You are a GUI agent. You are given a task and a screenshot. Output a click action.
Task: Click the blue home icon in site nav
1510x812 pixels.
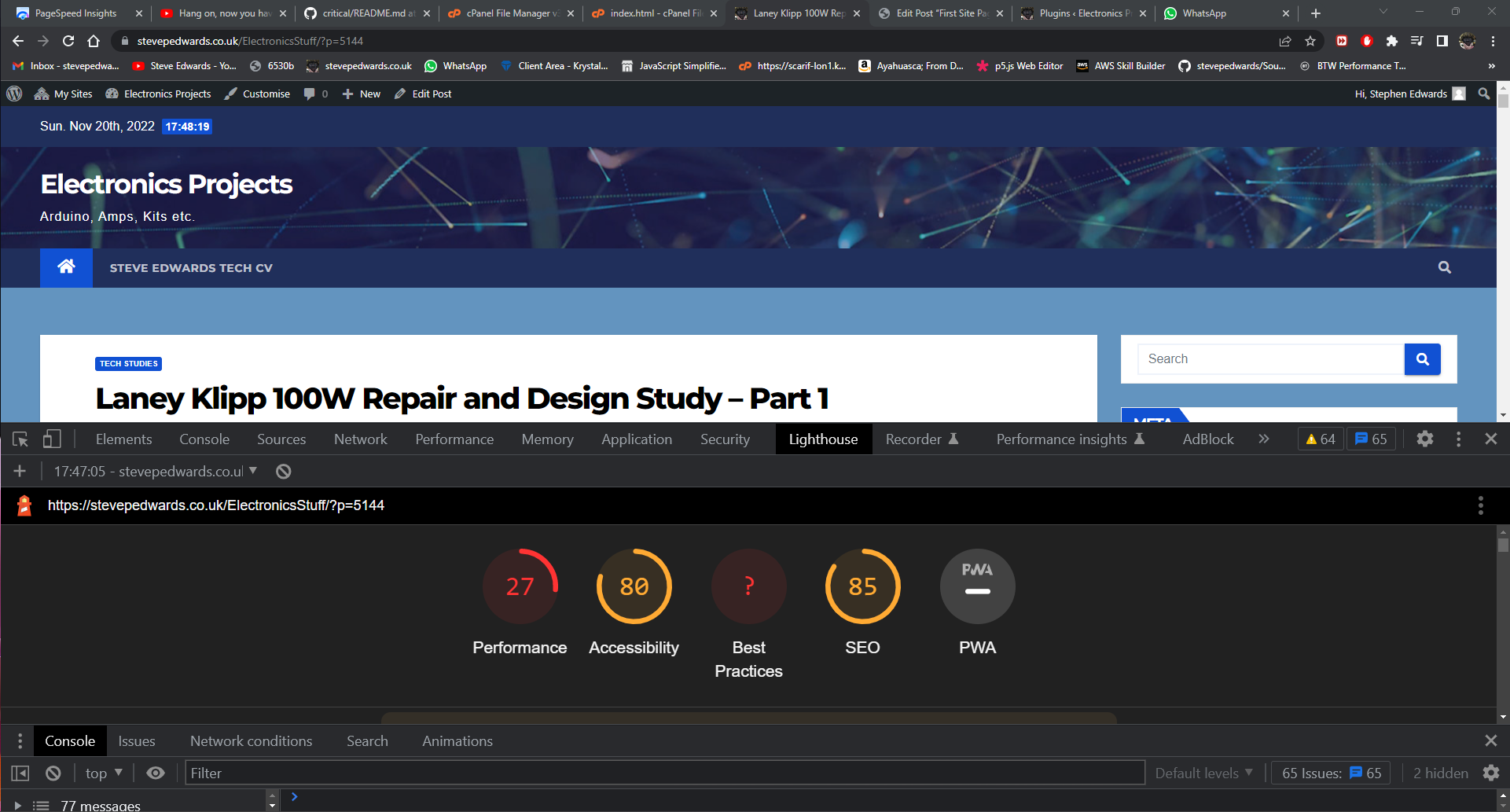coord(66,267)
